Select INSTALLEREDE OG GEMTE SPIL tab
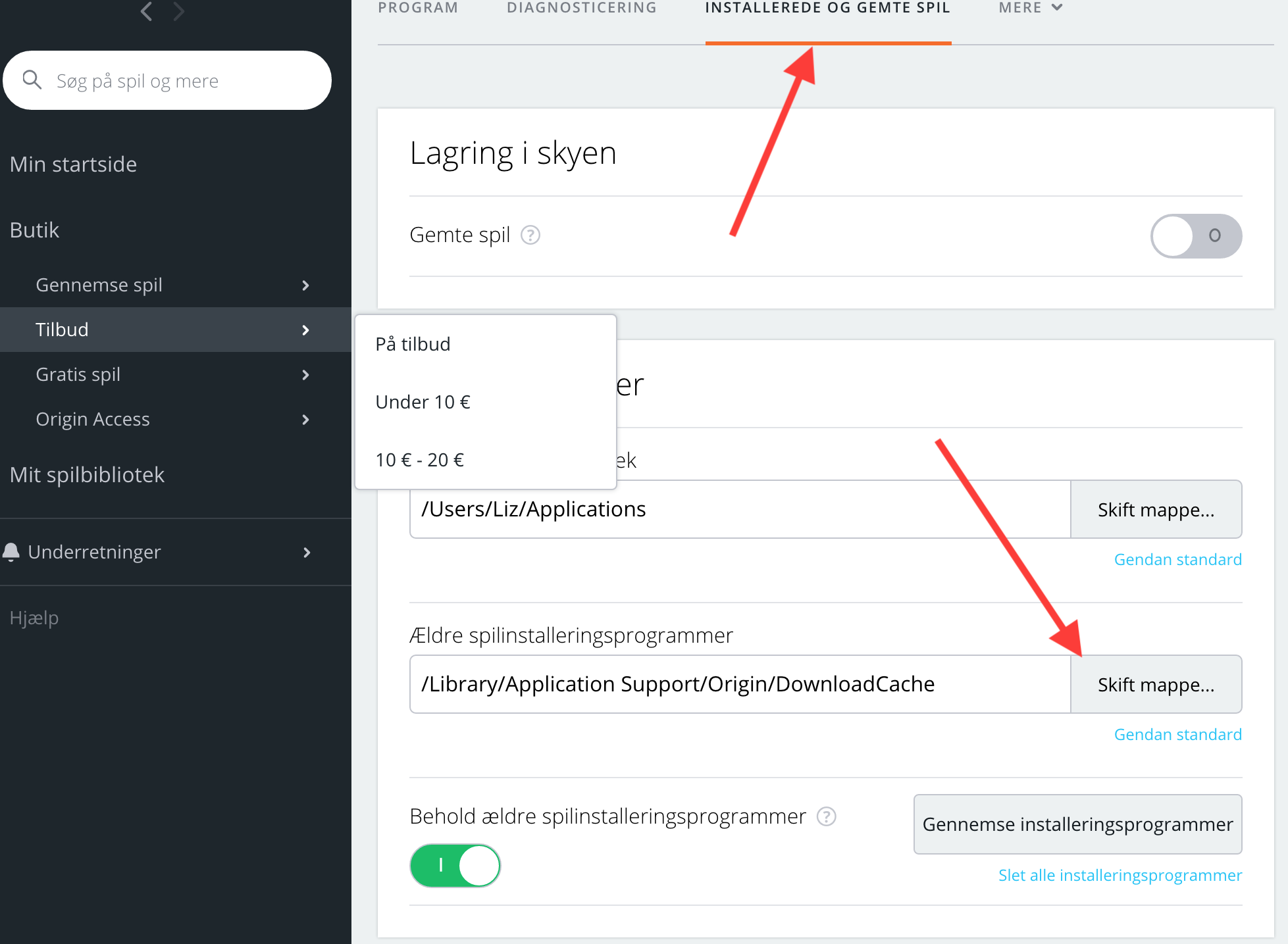Image resolution: width=1288 pixels, height=944 pixels. coord(828,8)
